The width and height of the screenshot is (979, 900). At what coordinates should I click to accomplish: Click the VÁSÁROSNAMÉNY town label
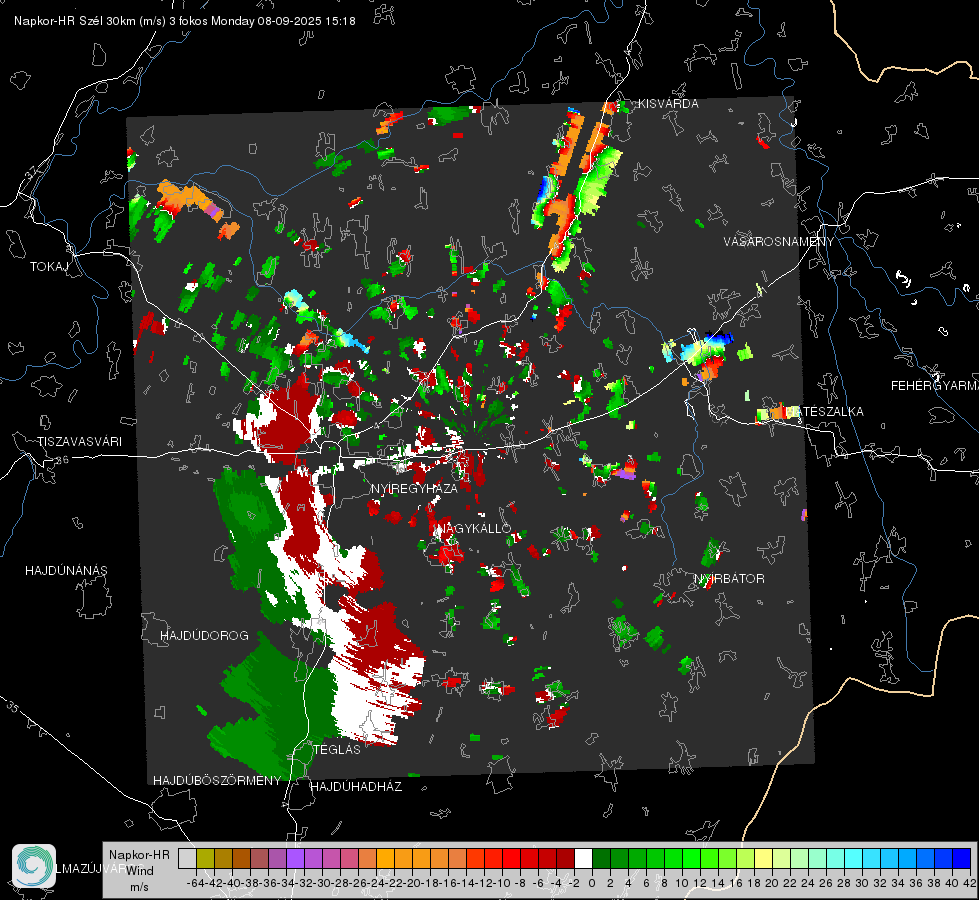(779, 242)
